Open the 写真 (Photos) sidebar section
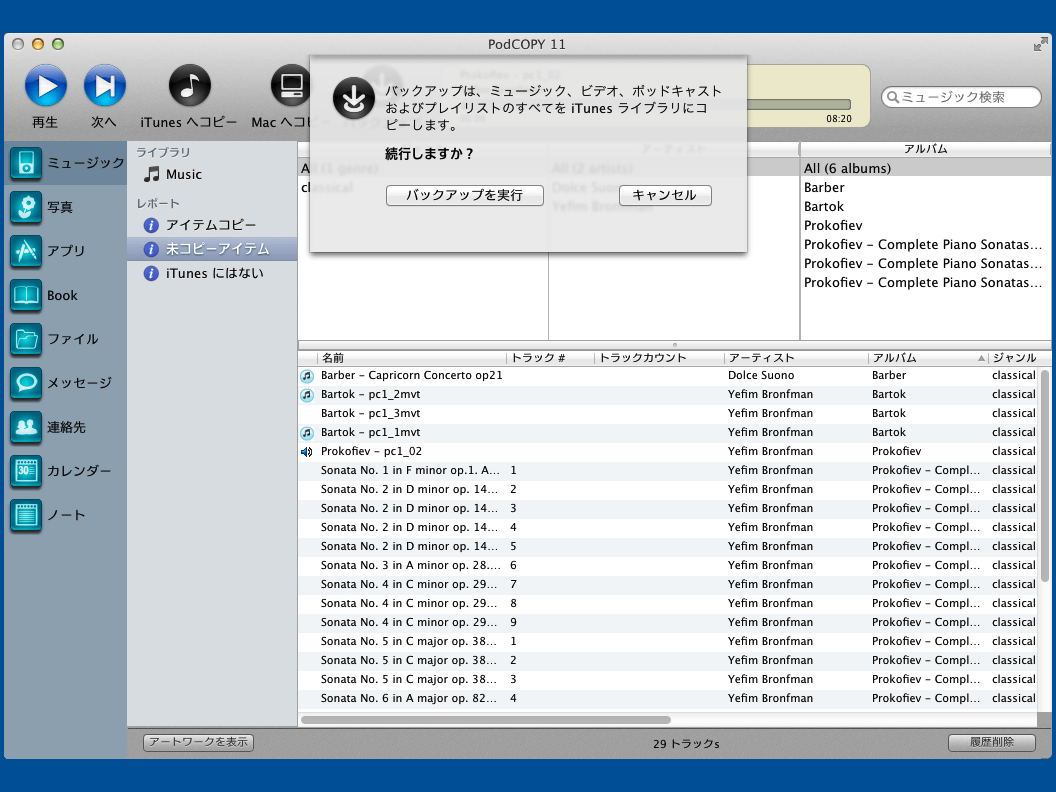Screen dimensions: 1056x792 pos(65,207)
